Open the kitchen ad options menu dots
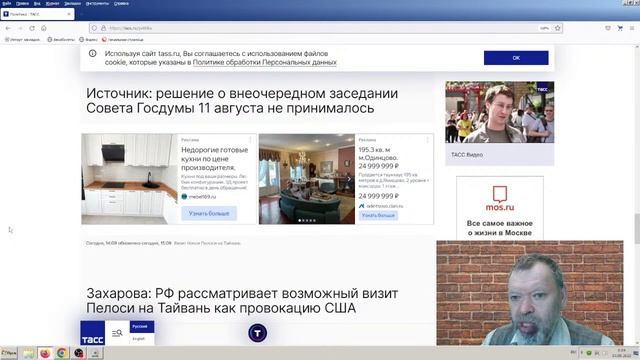This screenshot has height=360, width=640. tap(250, 140)
